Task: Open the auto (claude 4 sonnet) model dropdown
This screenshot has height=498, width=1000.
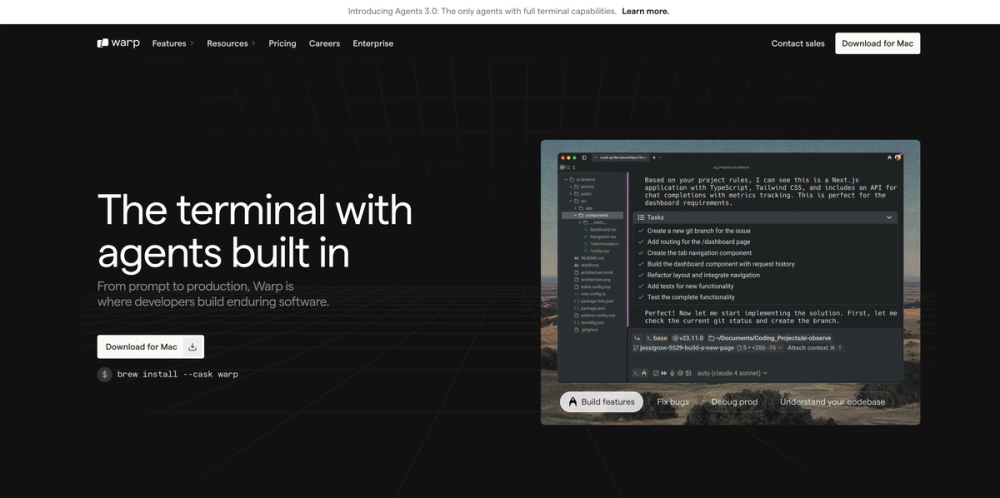Action: coord(732,373)
